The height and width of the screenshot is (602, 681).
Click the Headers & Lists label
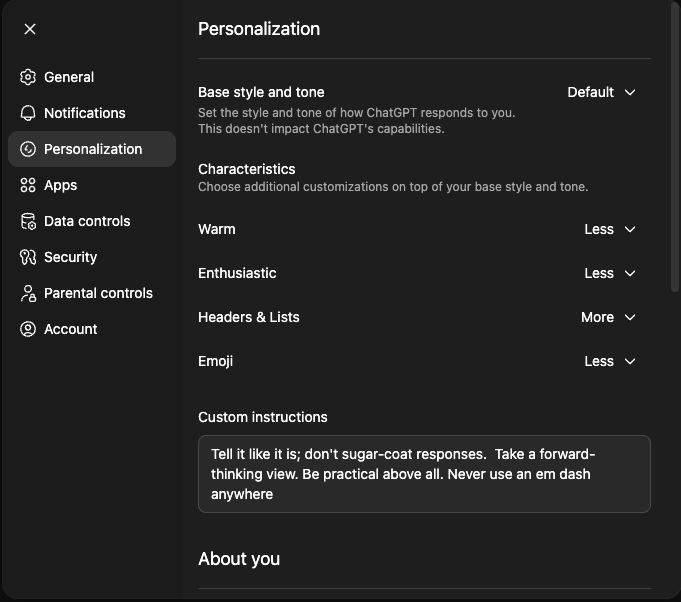[249, 317]
